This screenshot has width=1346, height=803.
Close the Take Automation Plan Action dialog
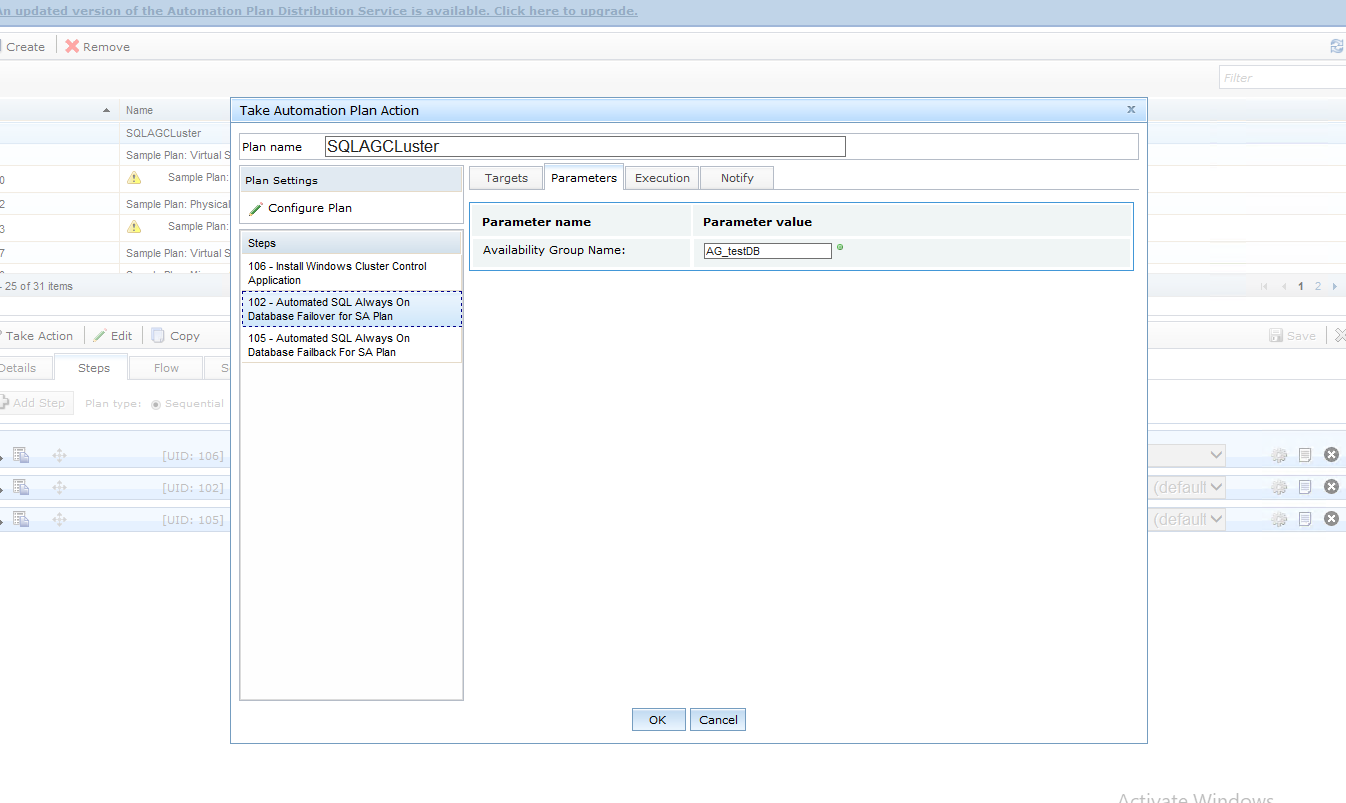tap(1131, 110)
